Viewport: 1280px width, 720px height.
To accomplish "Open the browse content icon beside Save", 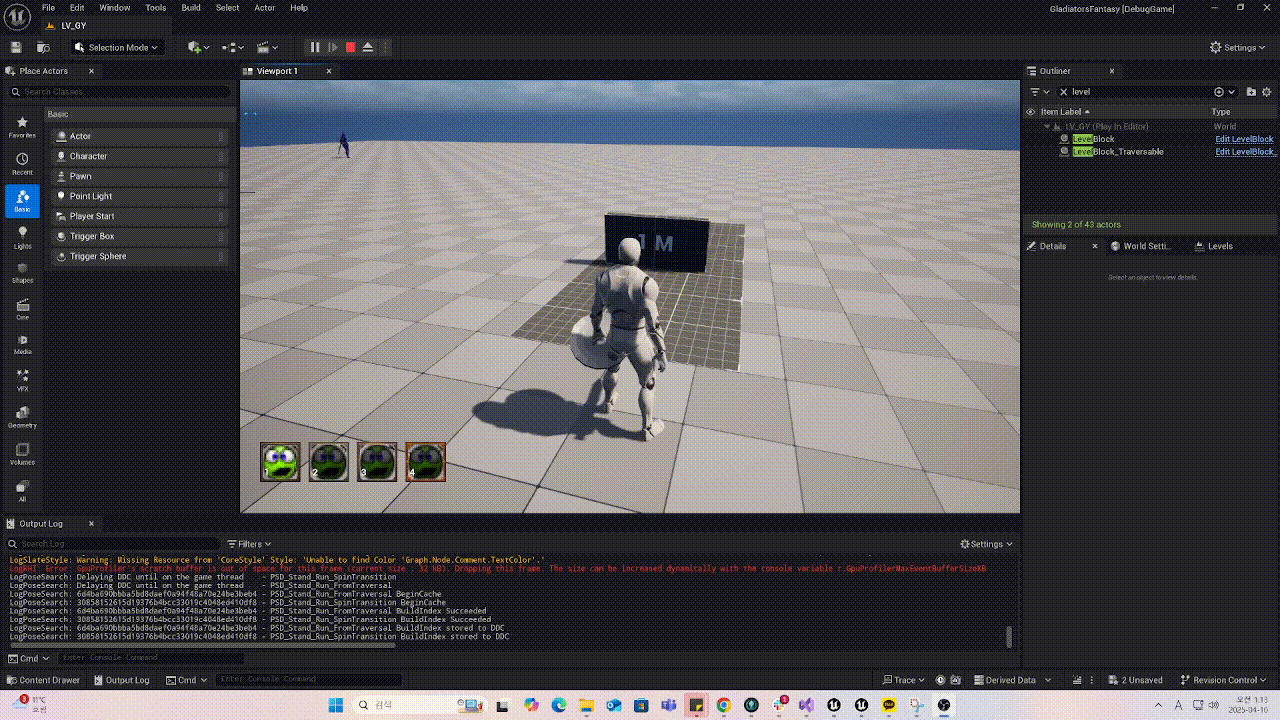I will pyautogui.click(x=43, y=47).
